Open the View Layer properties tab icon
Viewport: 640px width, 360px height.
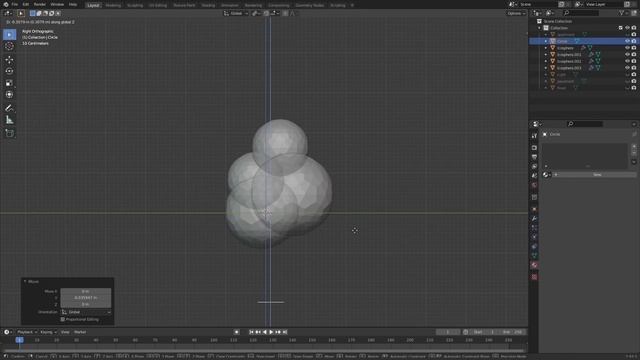tap(534, 167)
